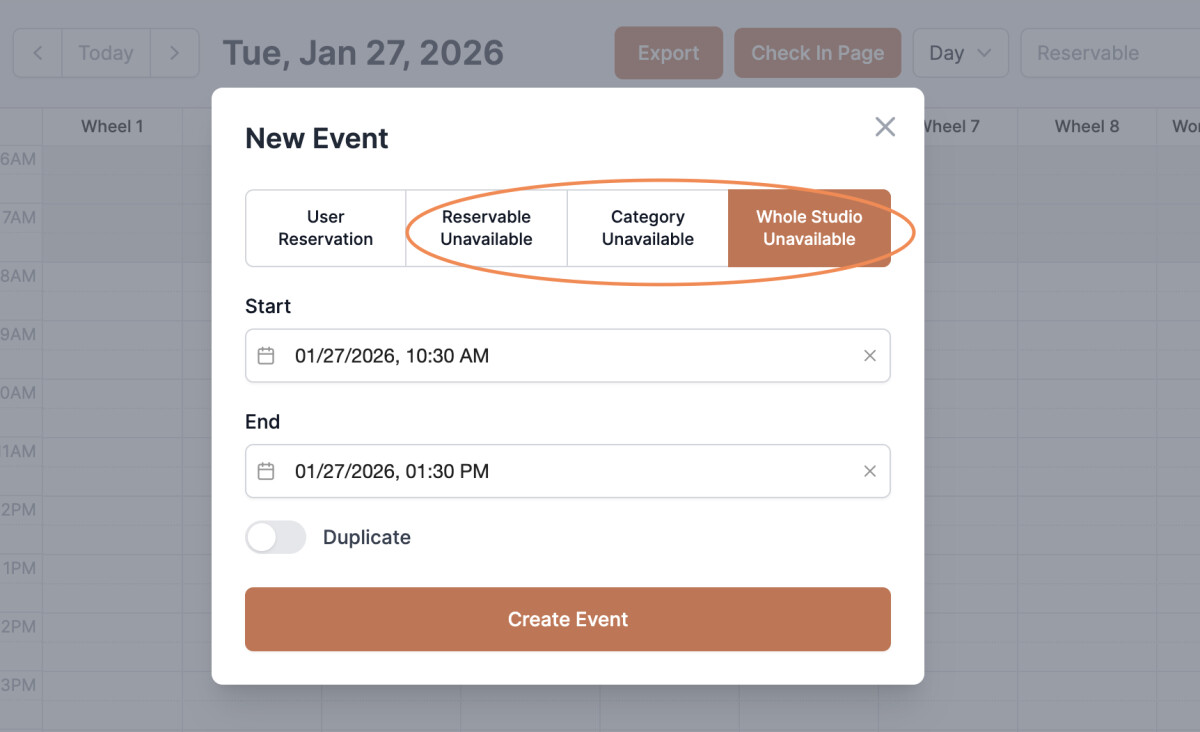Screen dimensions: 1200x732
Task: Open the Day view dropdown
Action: 960,53
